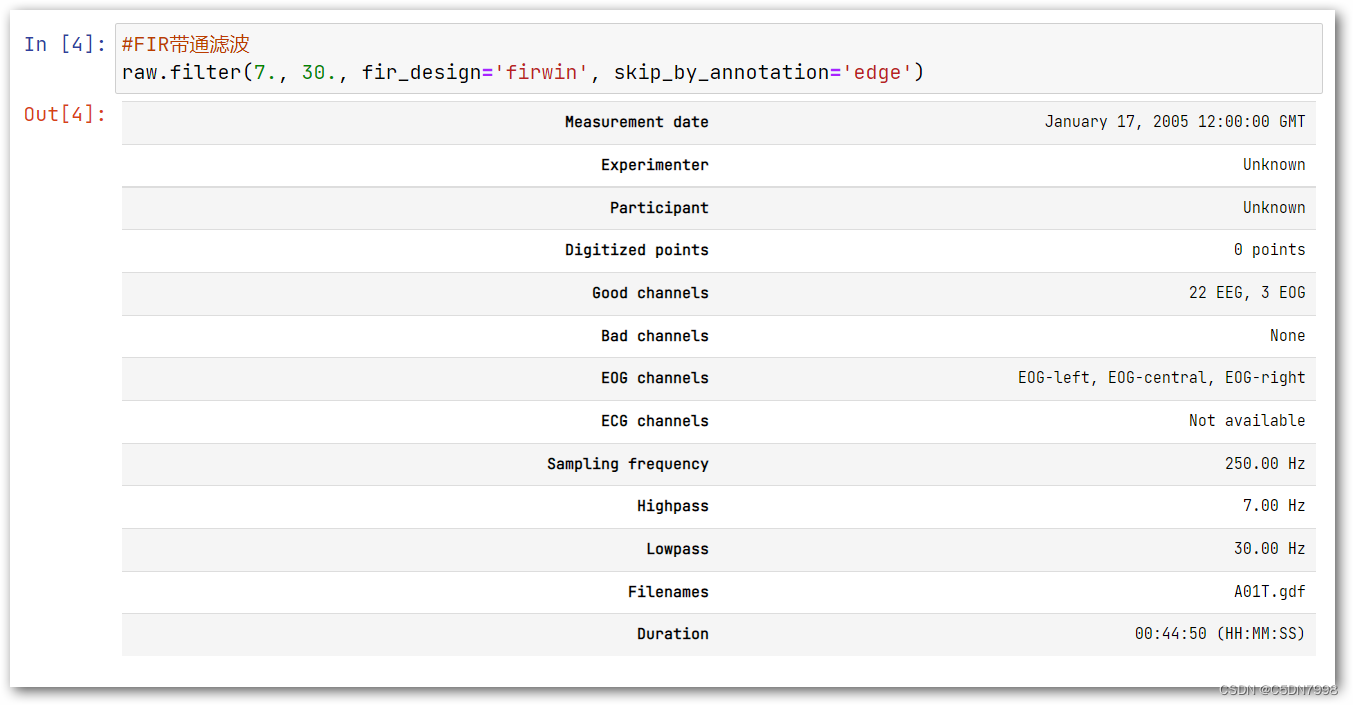This screenshot has height=705, width=1353.
Task: Click the A01T.gdf filename
Action: point(1269,592)
